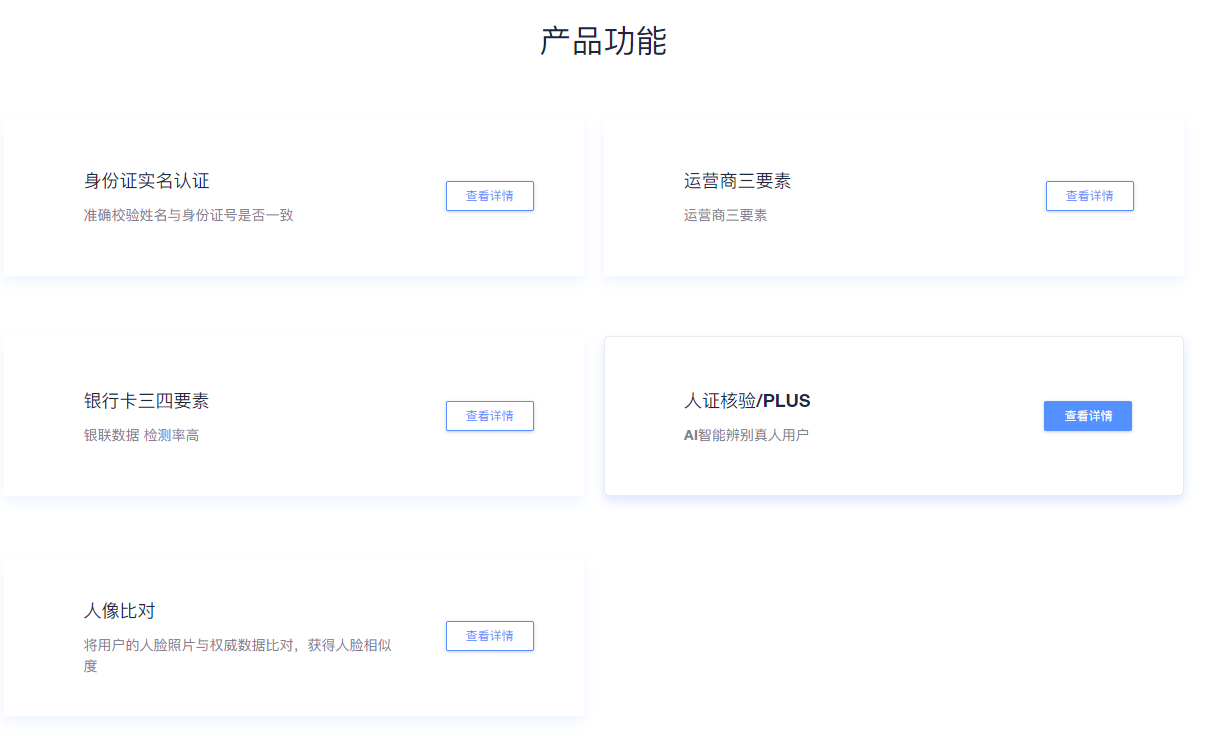
Task: Select the 人像比对 title text
Action: (118, 613)
